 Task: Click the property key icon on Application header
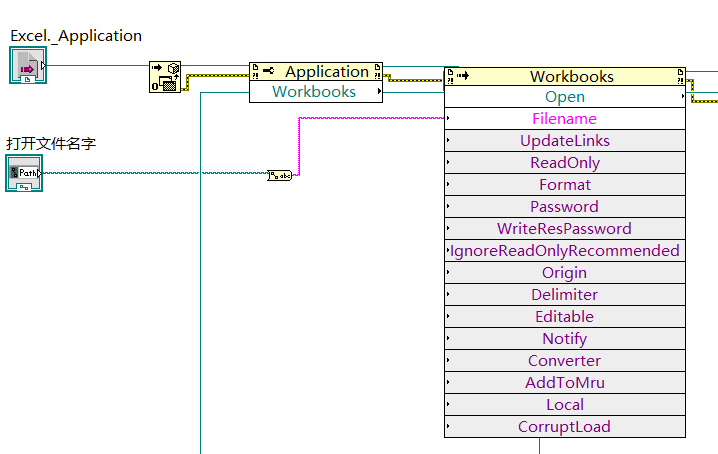[x=268, y=71]
